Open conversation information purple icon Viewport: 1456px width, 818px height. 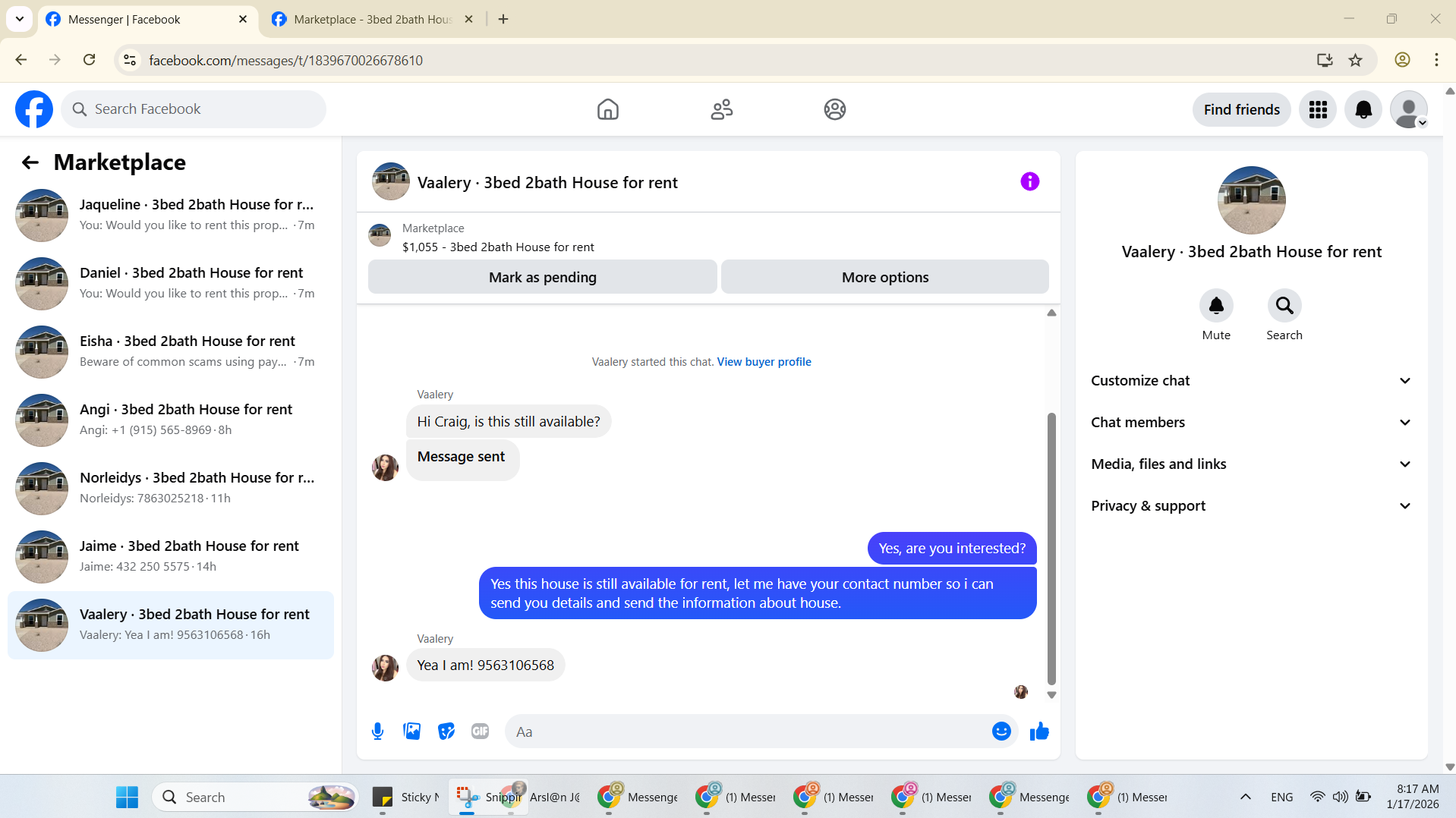1029,181
